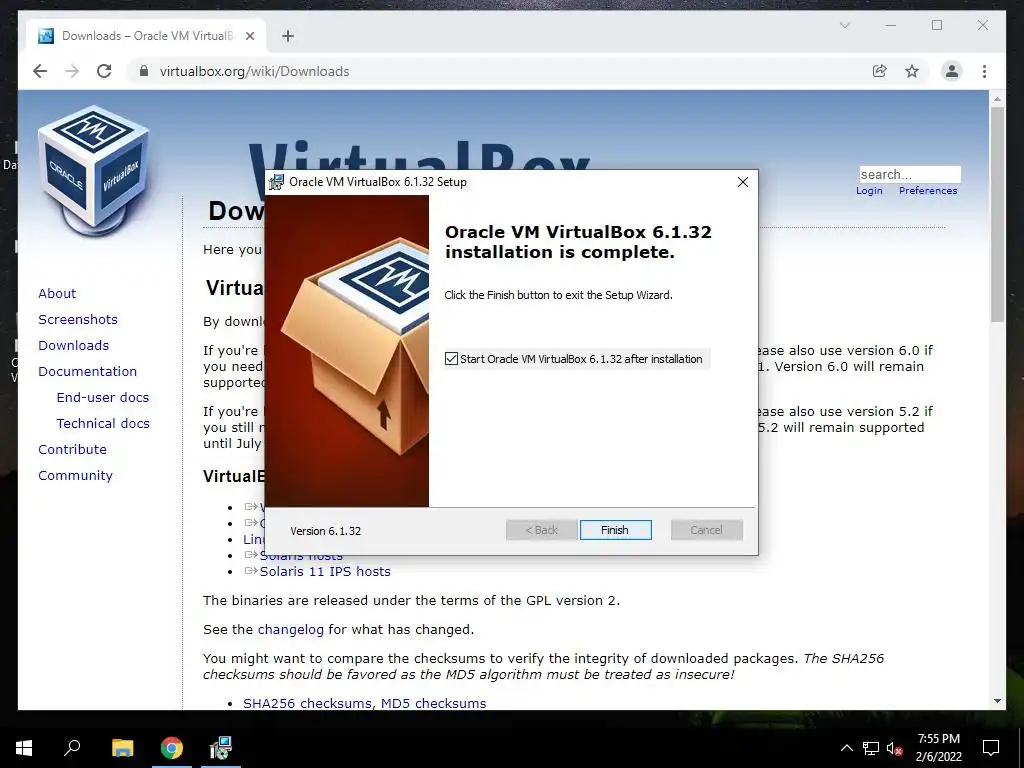Go back in Chrome browser

(40, 71)
